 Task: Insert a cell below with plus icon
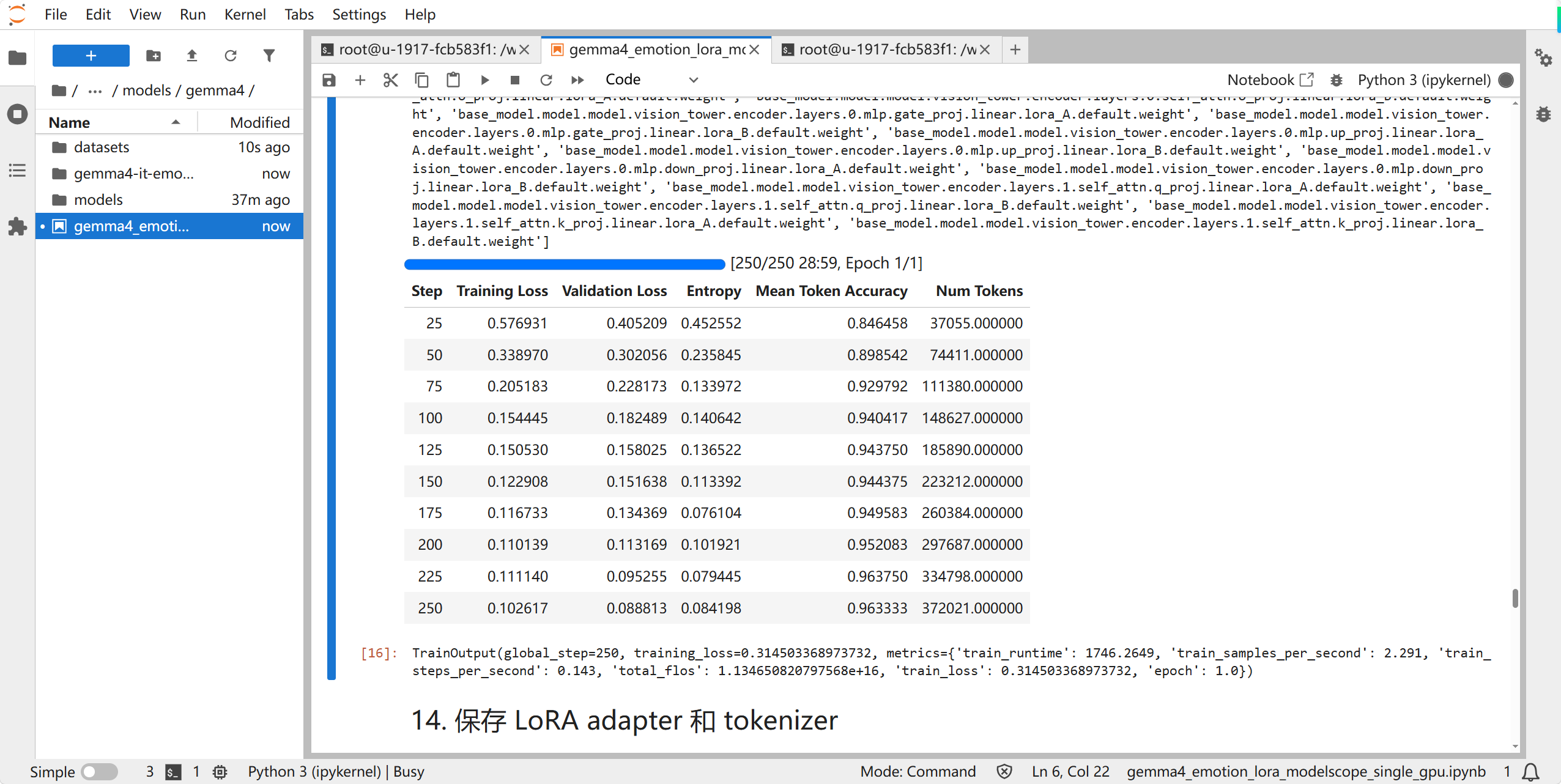pyautogui.click(x=360, y=80)
